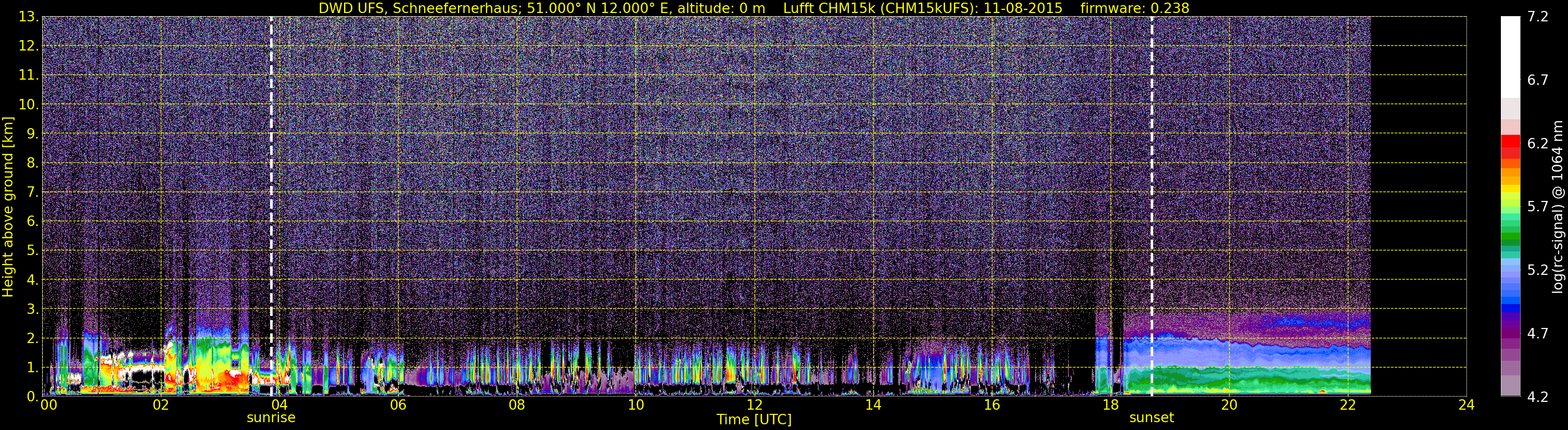Click the "16" tick label on the time axis
Screen dimensions: 1568x430
991,406
